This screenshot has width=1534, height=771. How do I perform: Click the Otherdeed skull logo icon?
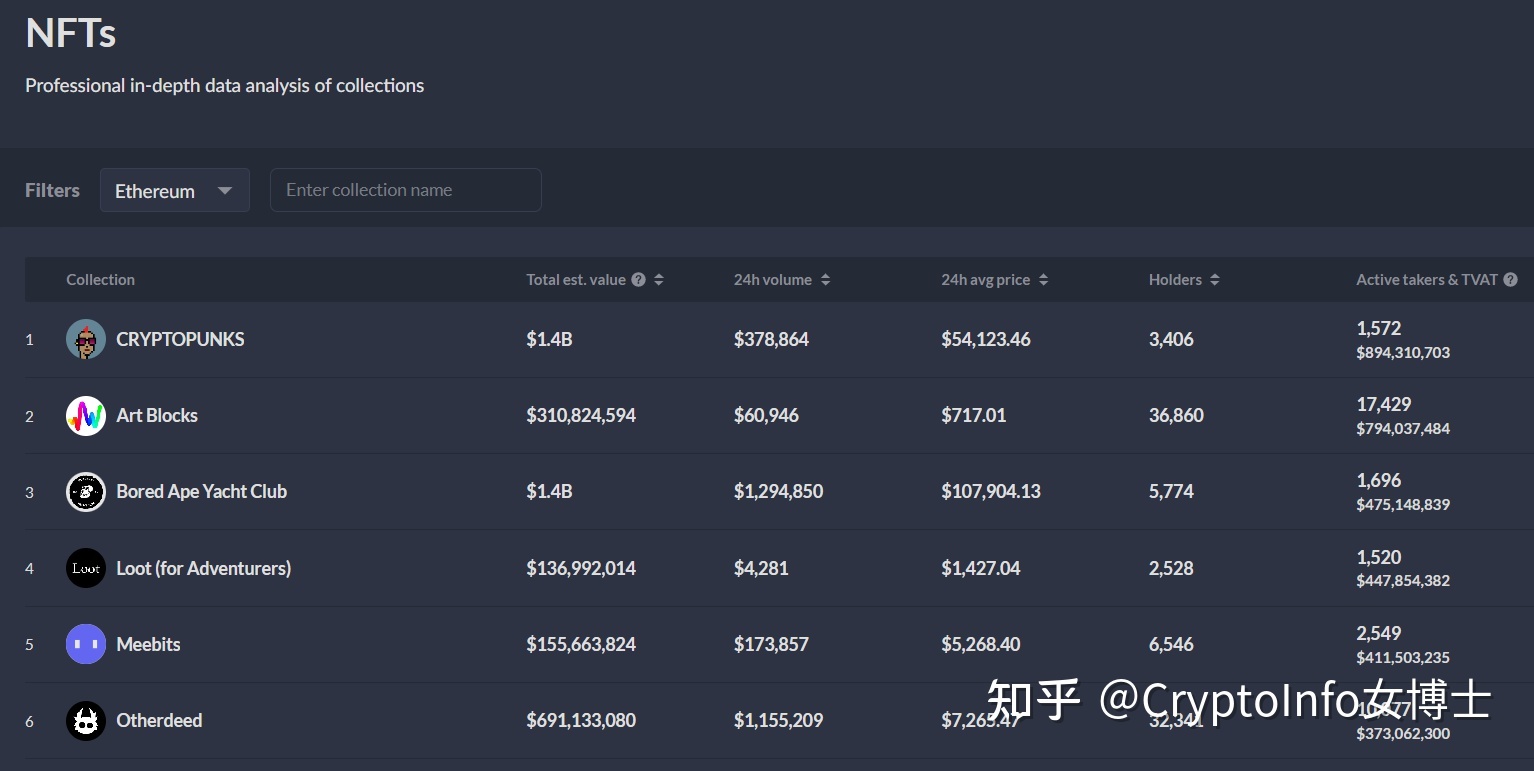coord(86,721)
